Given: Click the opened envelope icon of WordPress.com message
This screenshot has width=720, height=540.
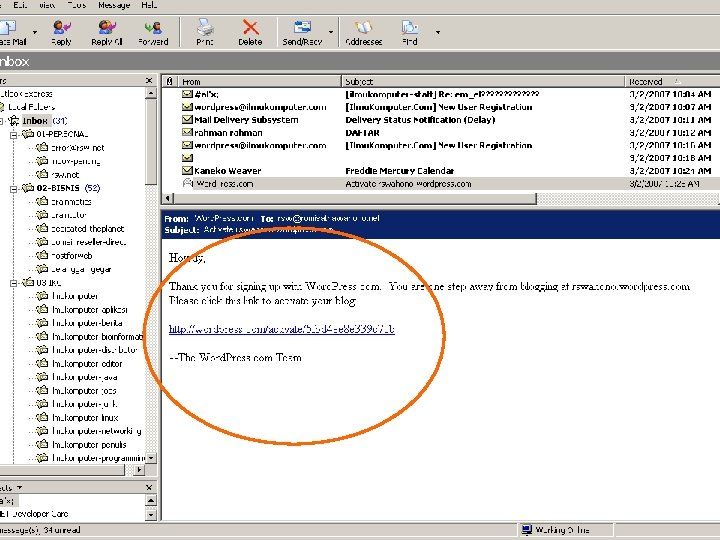Looking at the screenshot, I should click(x=187, y=183).
